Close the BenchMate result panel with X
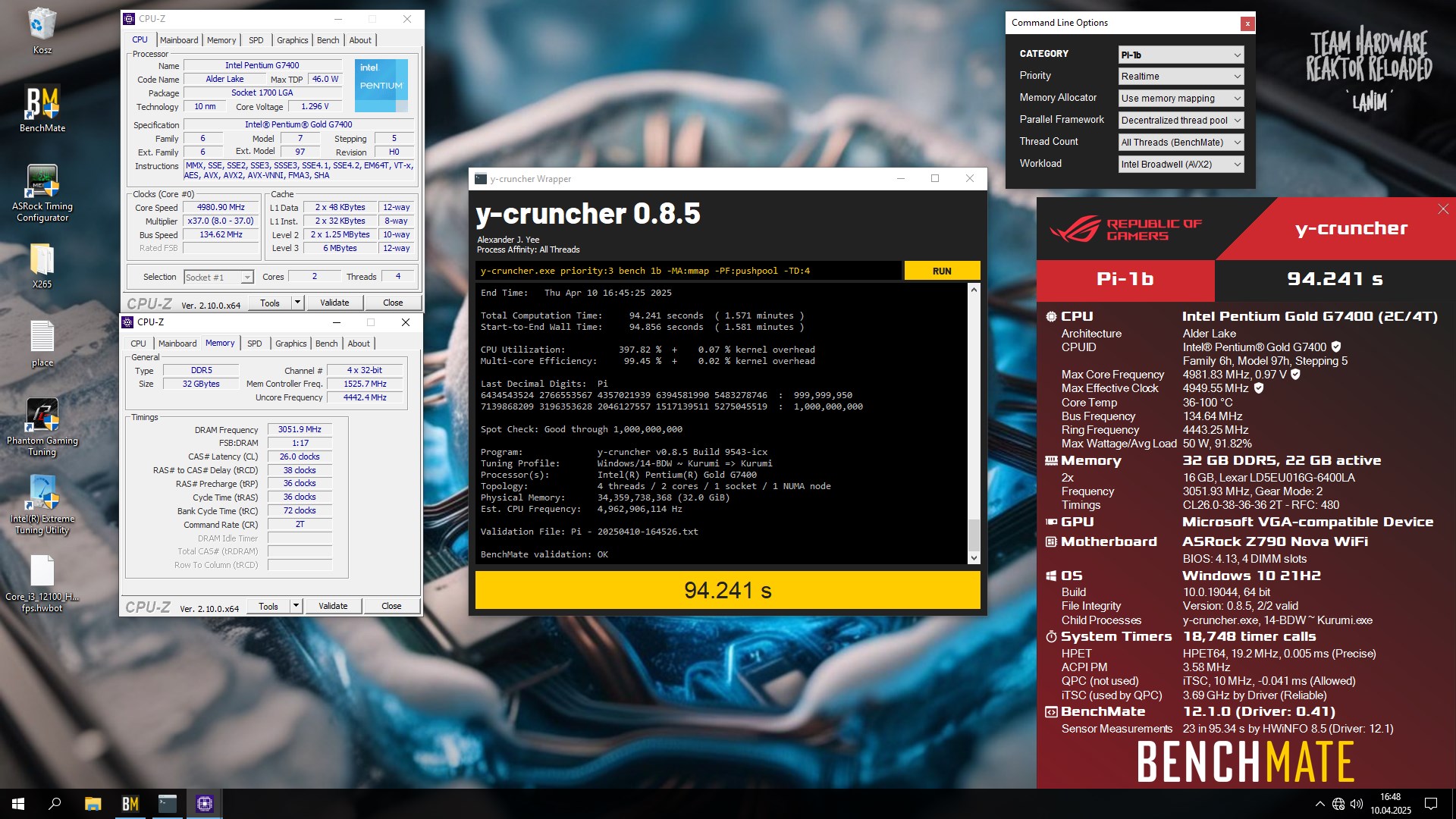The height and width of the screenshot is (819, 1456). (1443, 209)
